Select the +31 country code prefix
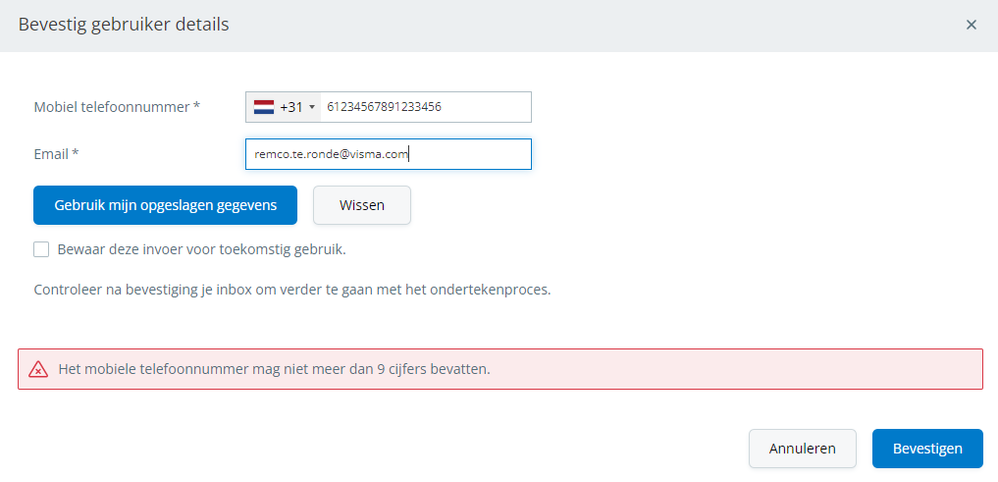The height and width of the screenshot is (482, 998). point(291,107)
